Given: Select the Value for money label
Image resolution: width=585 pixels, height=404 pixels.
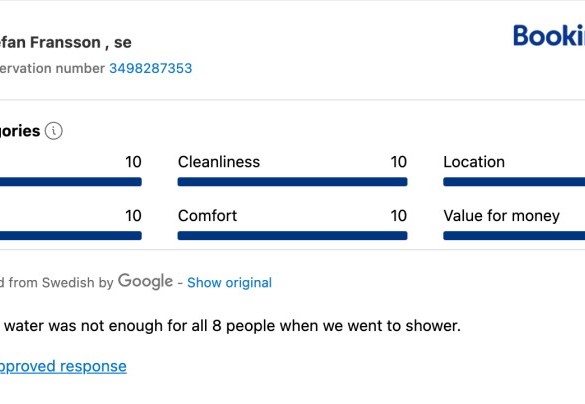Looking at the screenshot, I should 502,216.
